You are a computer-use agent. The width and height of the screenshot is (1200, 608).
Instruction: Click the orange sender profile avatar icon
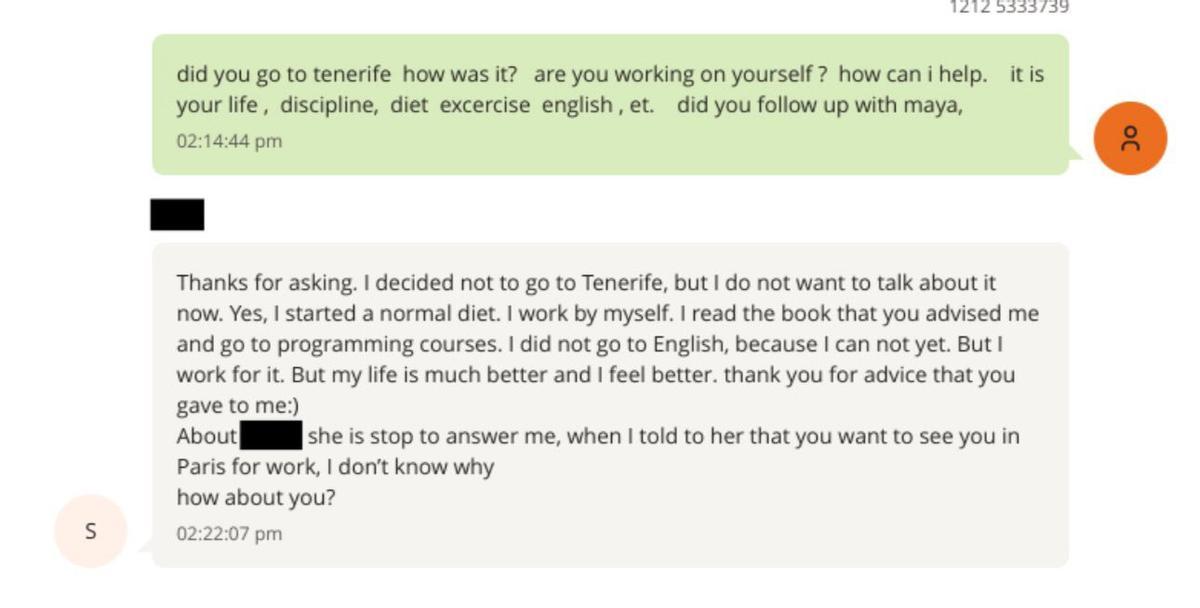click(1130, 138)
